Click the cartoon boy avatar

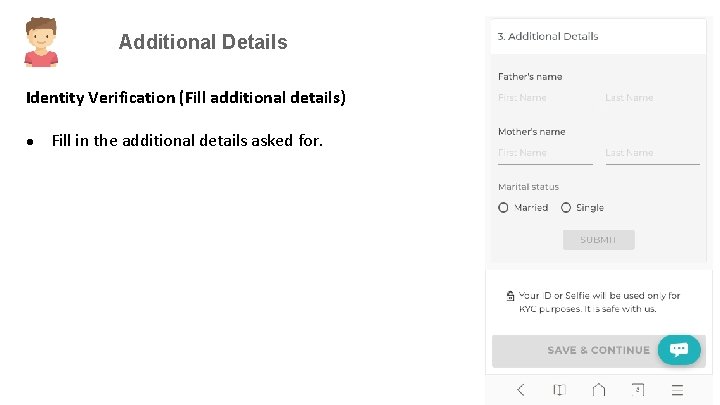click(x=41, y=42)
